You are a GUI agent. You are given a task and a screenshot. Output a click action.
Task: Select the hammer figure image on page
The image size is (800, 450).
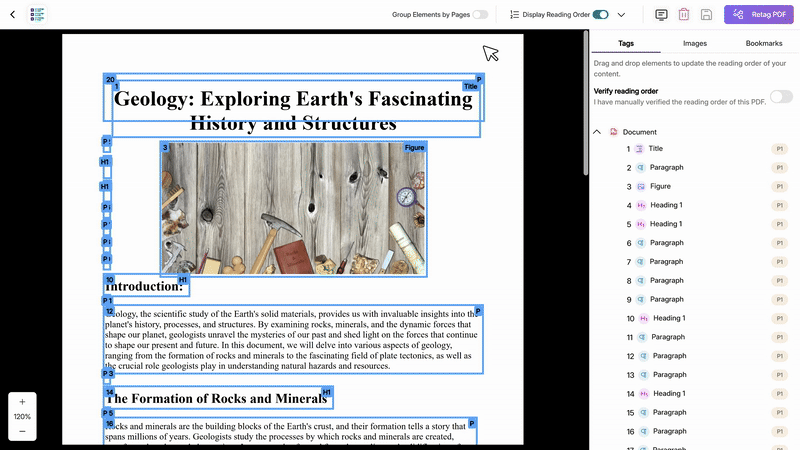click(293, 208)
